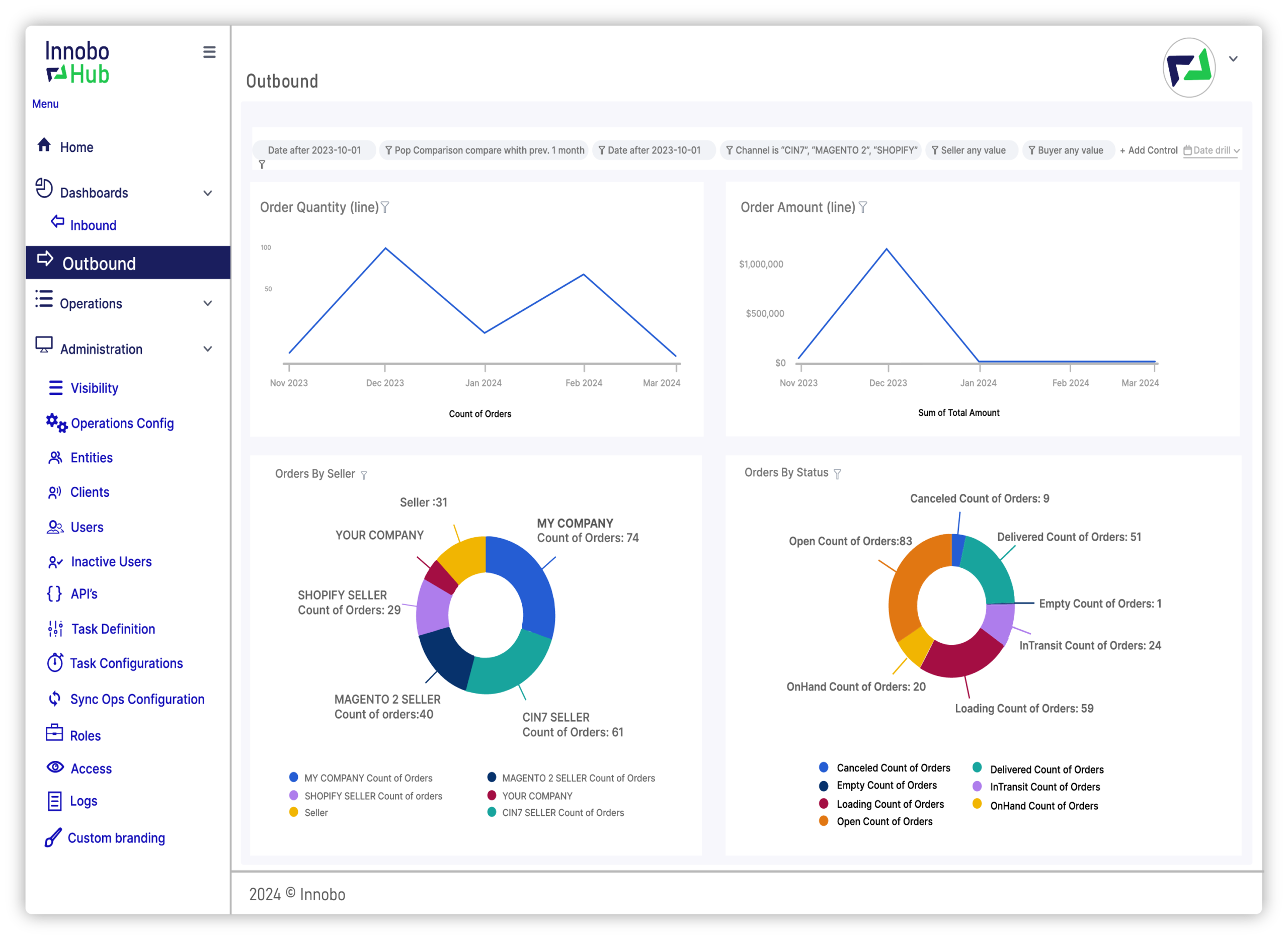The height and width of the screenshot is (940, 1288).
Task: Toggle MY COMPANY Count of Orders legend item
Action: (x=361, y=778)
